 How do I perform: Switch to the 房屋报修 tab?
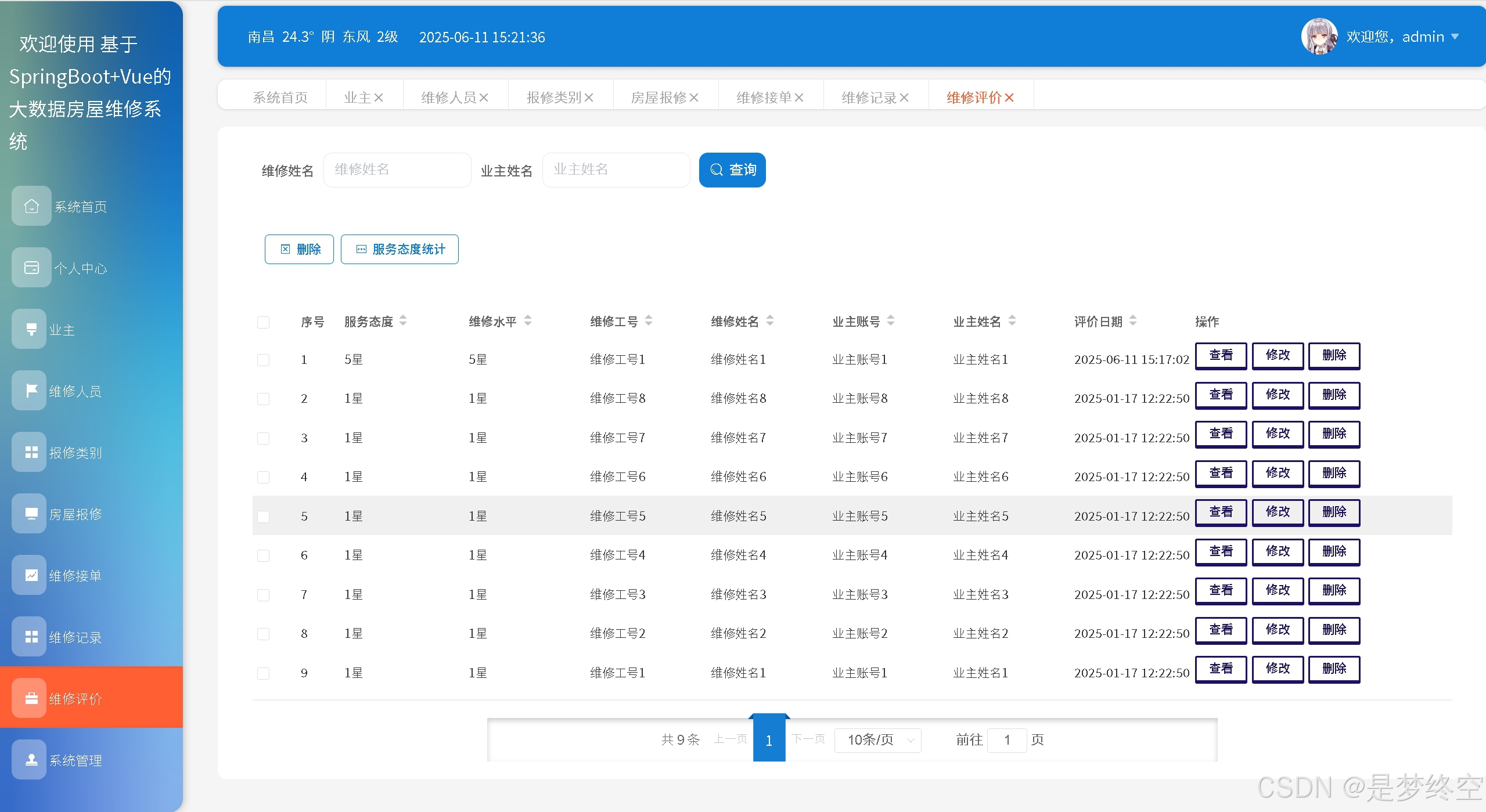point(659,98)
